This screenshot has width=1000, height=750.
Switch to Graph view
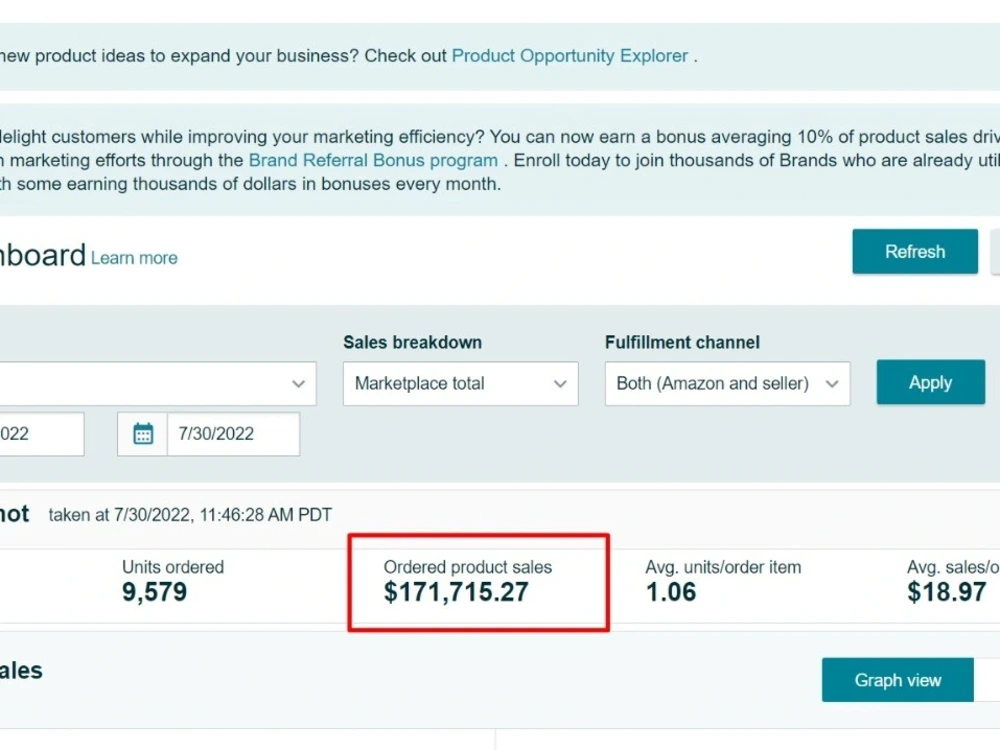click(897, 680)
